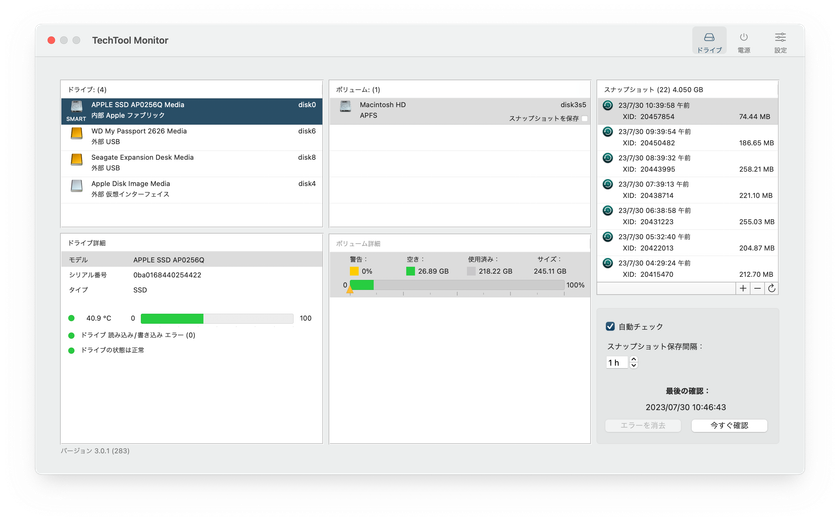Viewport: 840px width, 521px height.
Task: Click yellow 警告 color swatch
Action: pos(354,271)
